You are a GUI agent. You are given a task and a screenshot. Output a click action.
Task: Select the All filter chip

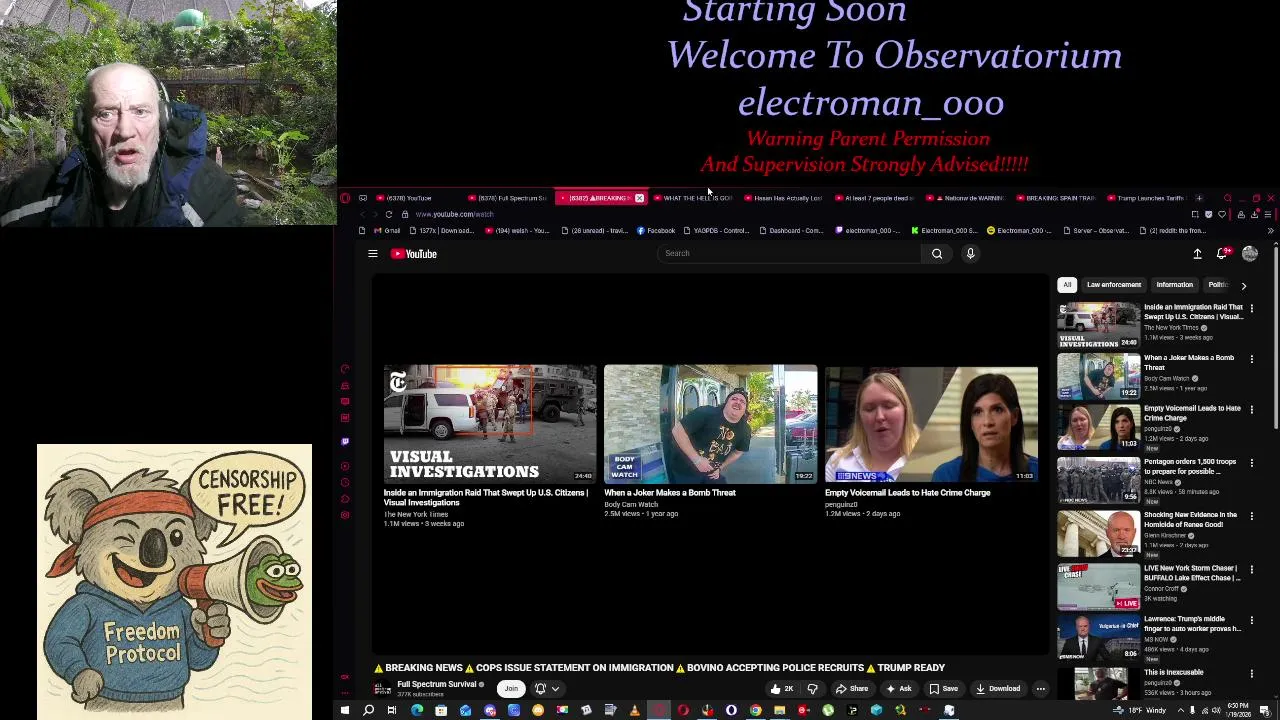(x=1067, y=285)
